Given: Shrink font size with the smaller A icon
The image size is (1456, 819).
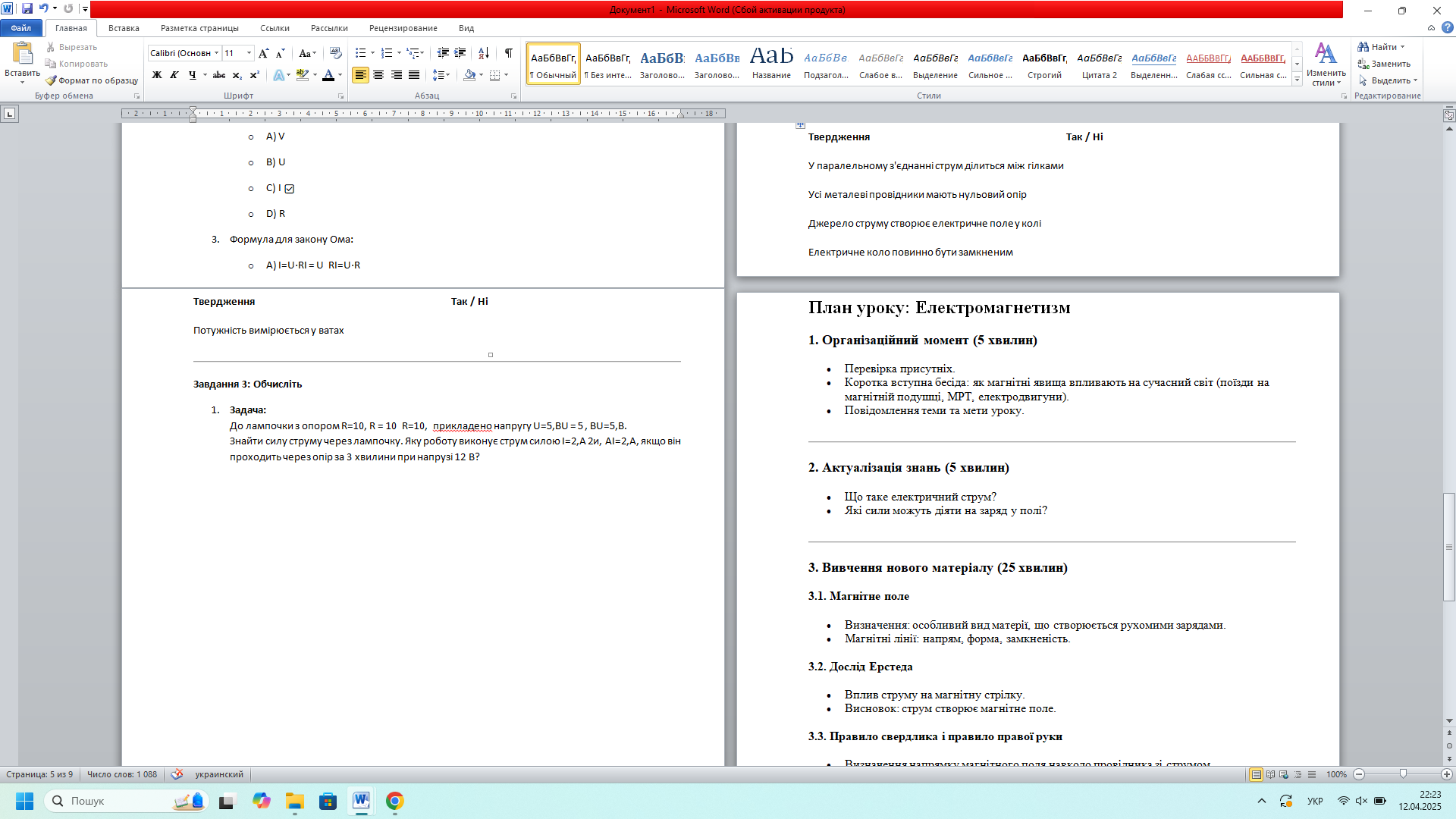Looking at the screenshot, I should (x=281, y=53).
